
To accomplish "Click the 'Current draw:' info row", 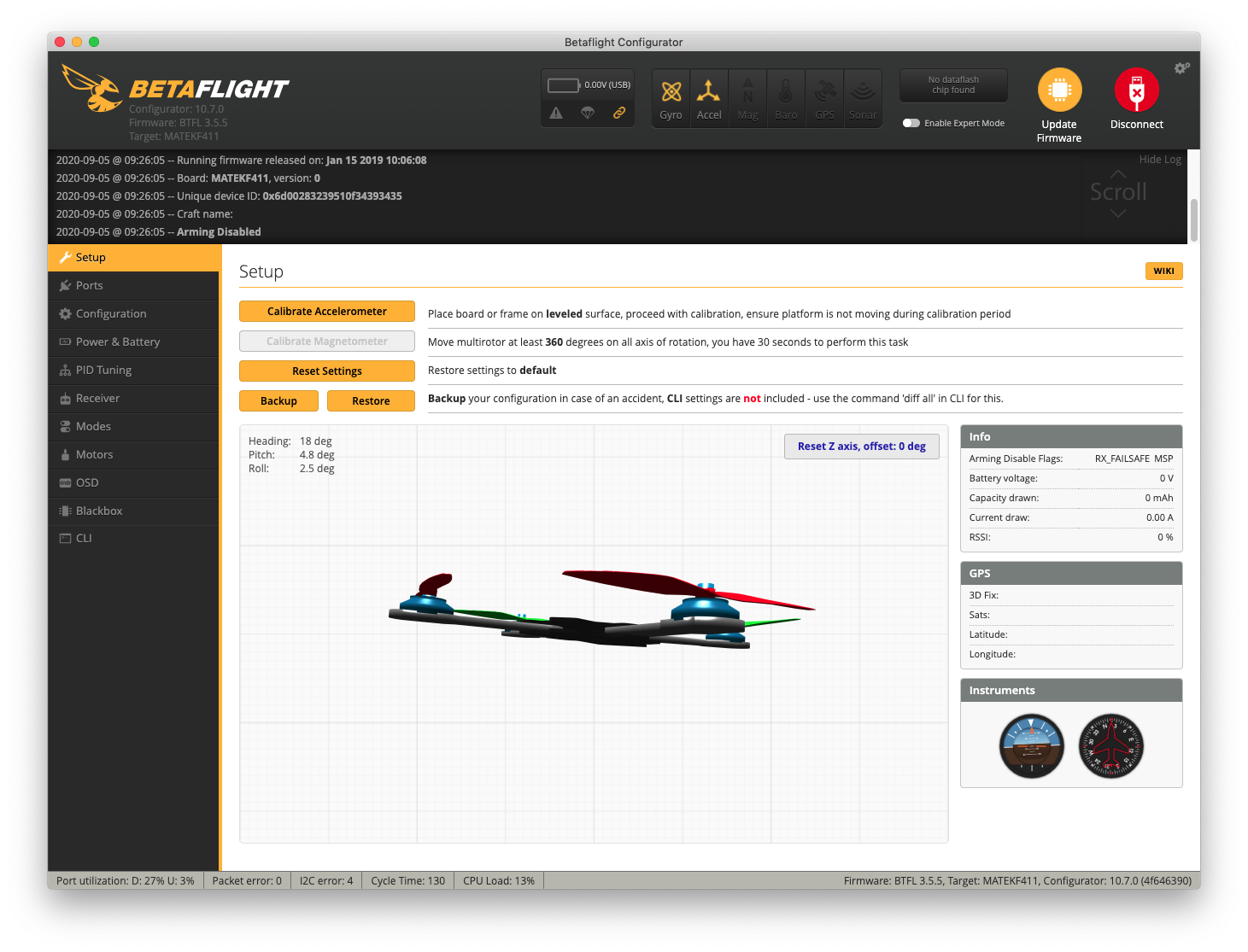I will pyautogui.click(x=1071, y=518).
